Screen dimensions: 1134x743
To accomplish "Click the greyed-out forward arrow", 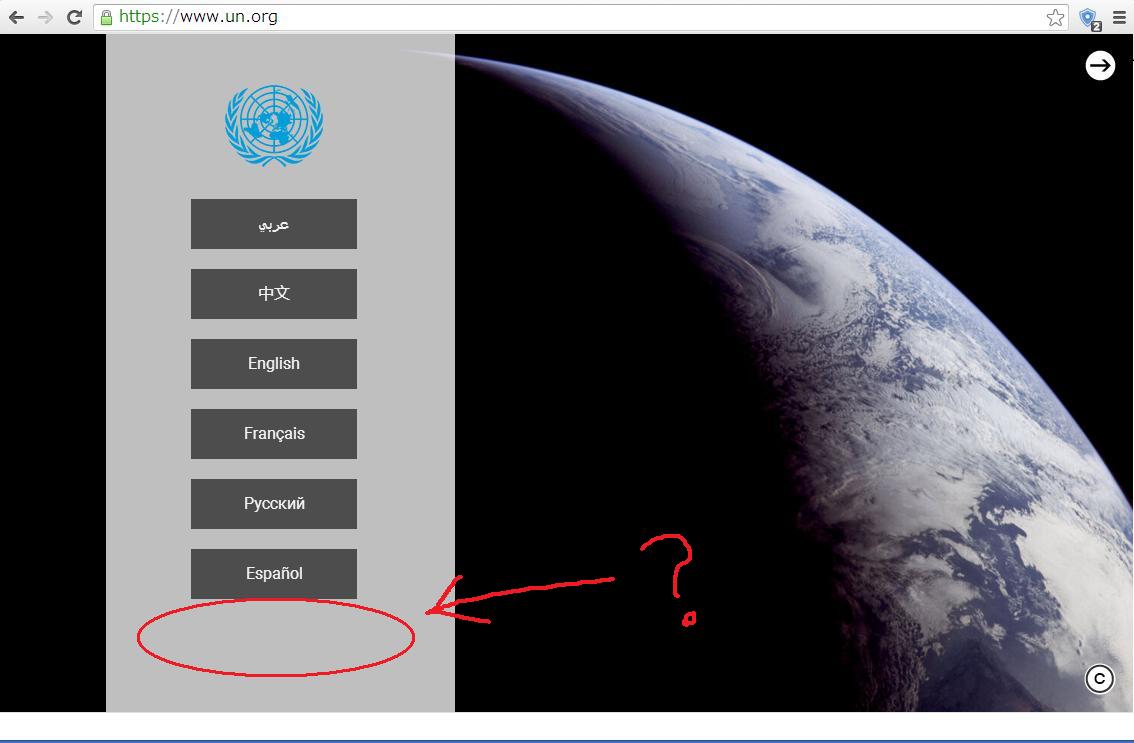I will [44, 17].
